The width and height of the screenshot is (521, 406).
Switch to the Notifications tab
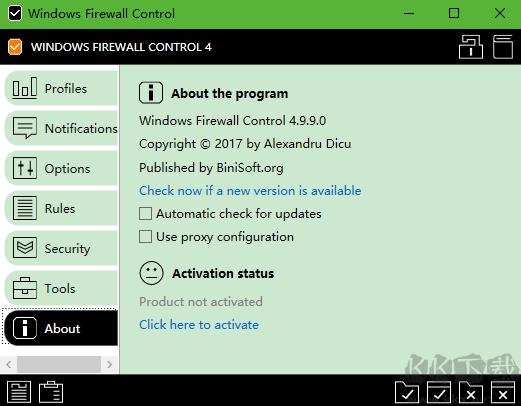[x=61, y=128]
